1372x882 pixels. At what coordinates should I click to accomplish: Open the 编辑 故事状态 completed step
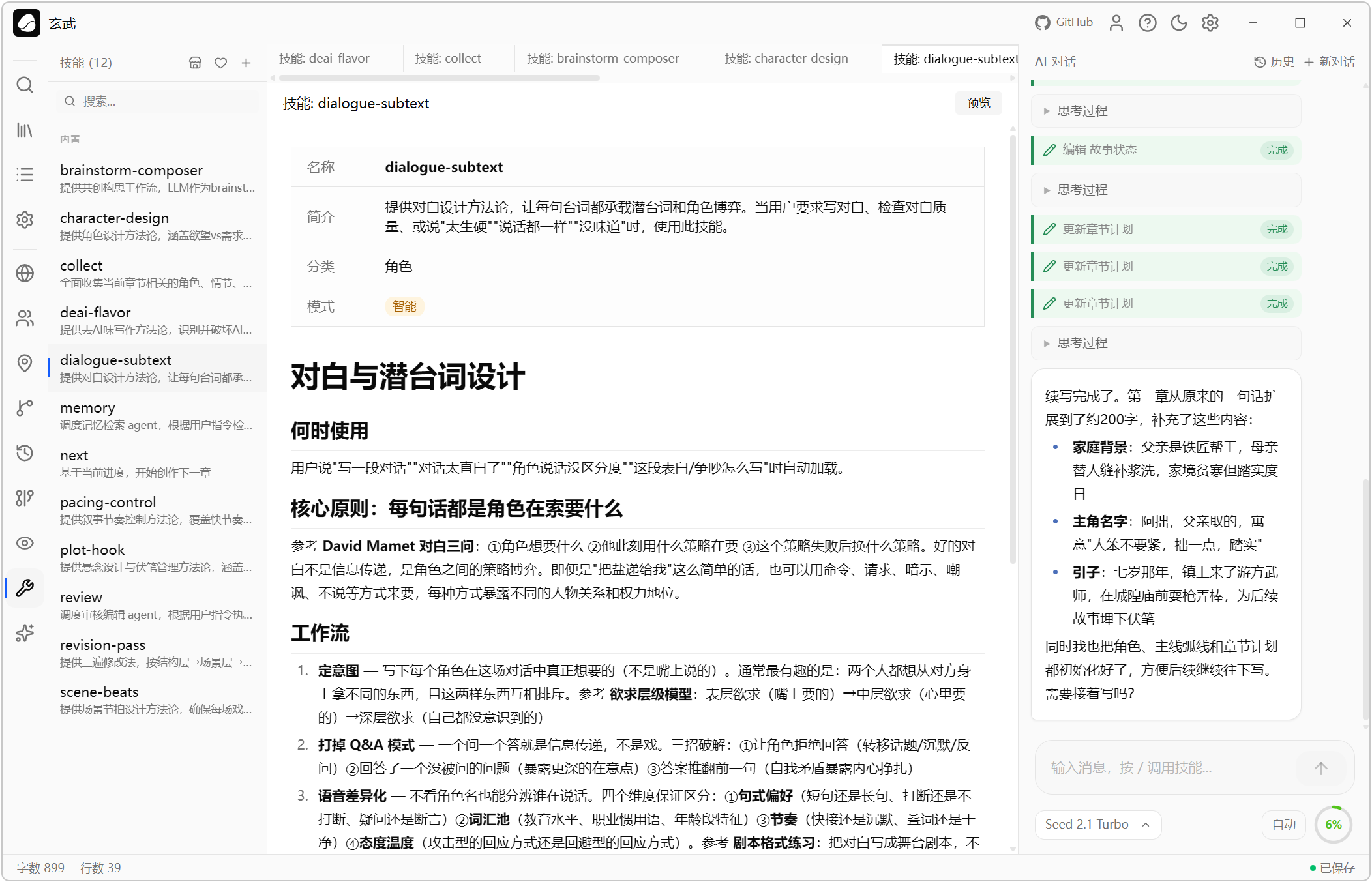(x=1166, y=150)
